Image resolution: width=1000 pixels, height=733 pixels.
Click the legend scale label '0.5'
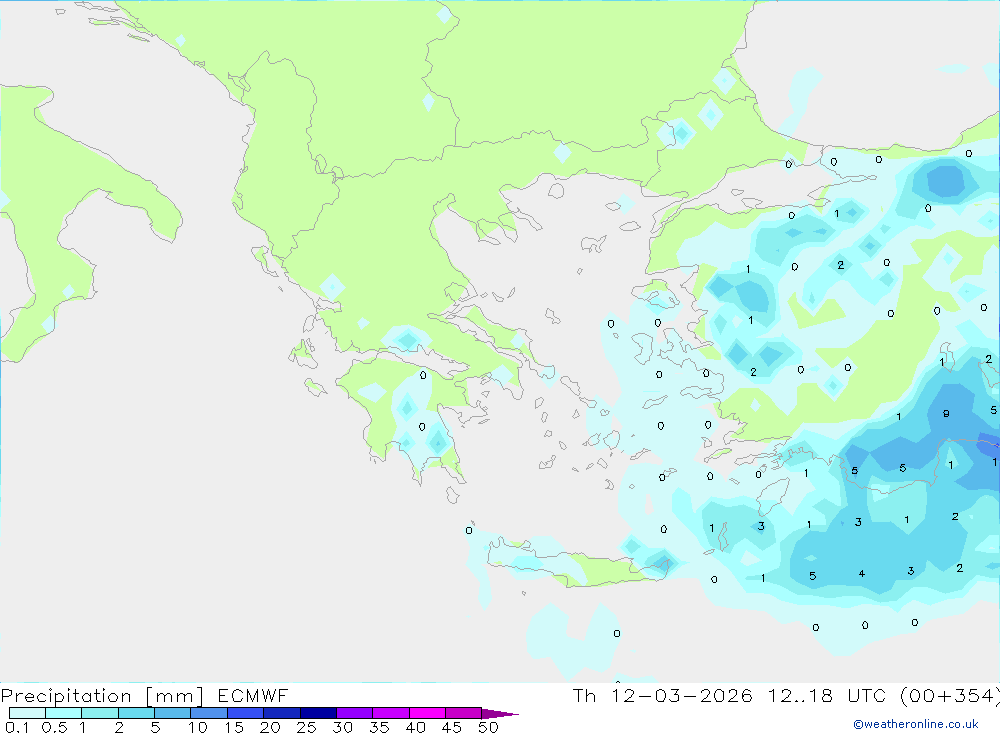(x=54, y=727)
